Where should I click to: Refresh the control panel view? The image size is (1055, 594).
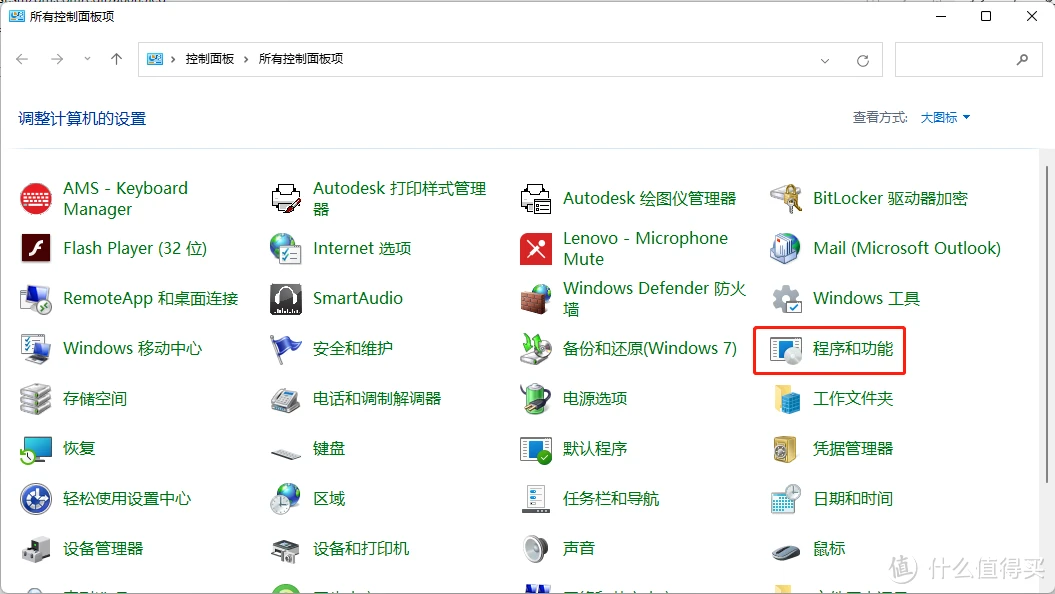863,61
